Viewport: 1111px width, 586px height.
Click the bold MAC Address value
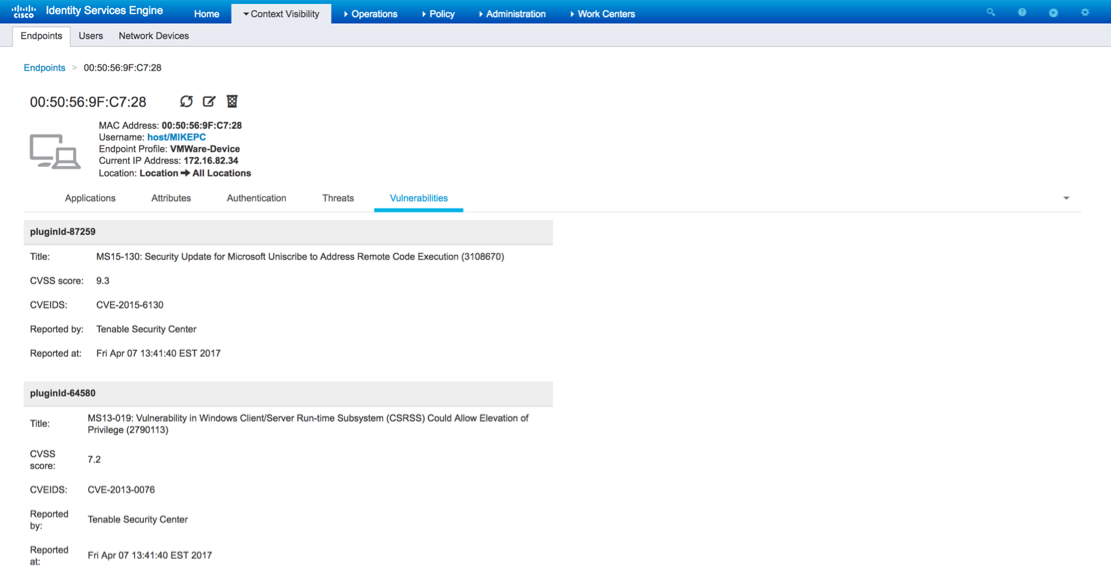202,125
